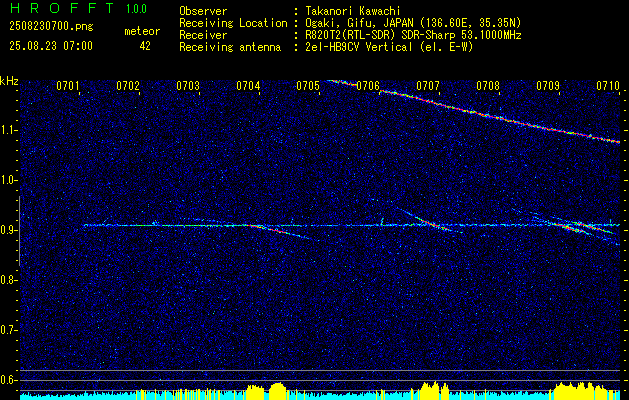Click the 0709 time marker
Screen dimensions: 629x400
coord(548,85)
